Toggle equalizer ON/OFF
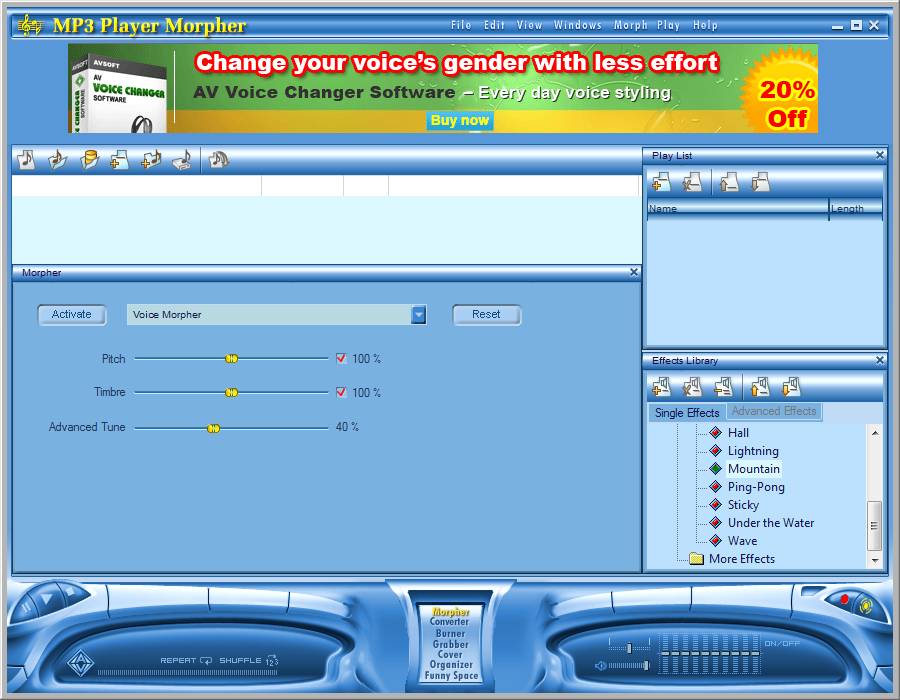The image size is (900, 700). coord(782,643)
